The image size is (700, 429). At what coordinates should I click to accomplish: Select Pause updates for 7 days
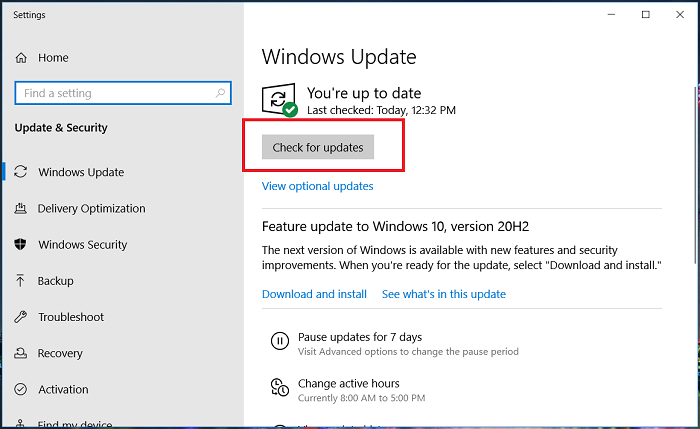360,337
